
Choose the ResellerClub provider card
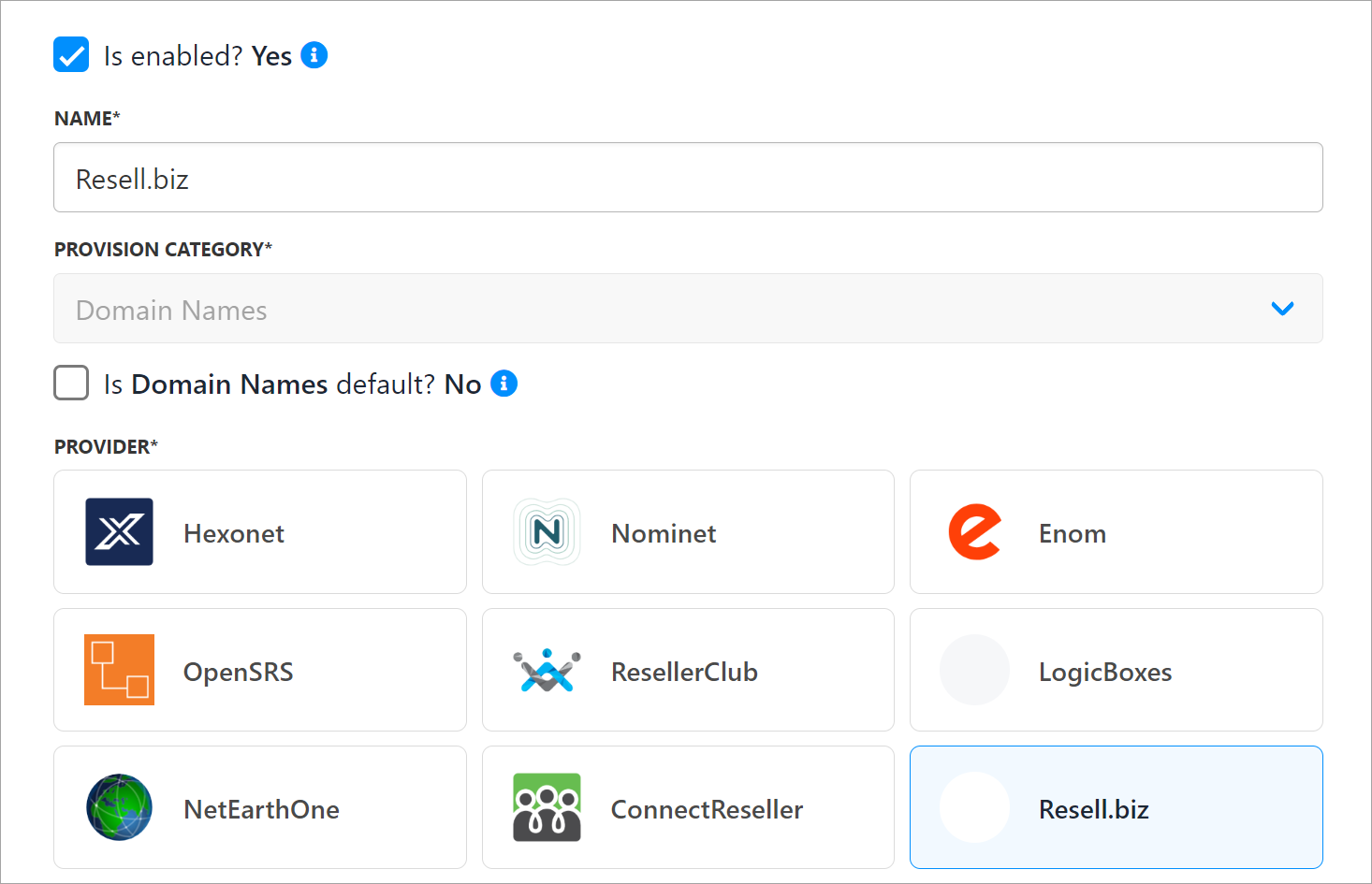point(688,670)
